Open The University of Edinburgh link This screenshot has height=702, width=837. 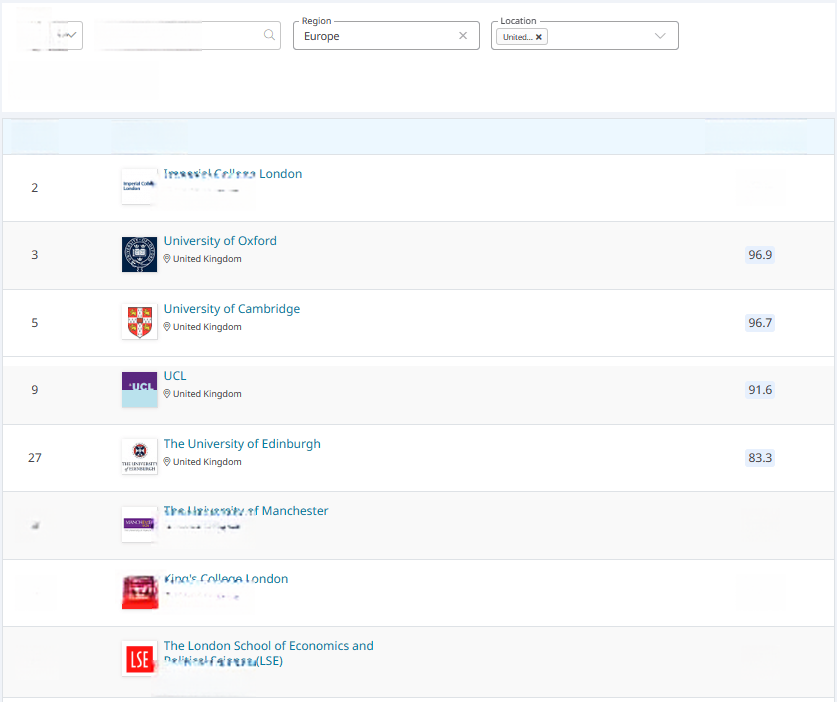click(242, 444)
